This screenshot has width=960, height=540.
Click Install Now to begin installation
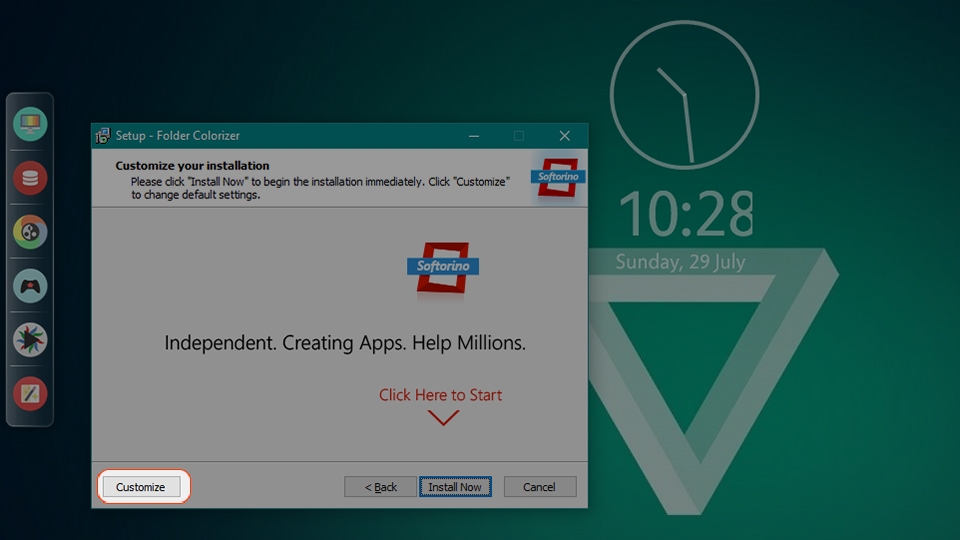(455, 487)
